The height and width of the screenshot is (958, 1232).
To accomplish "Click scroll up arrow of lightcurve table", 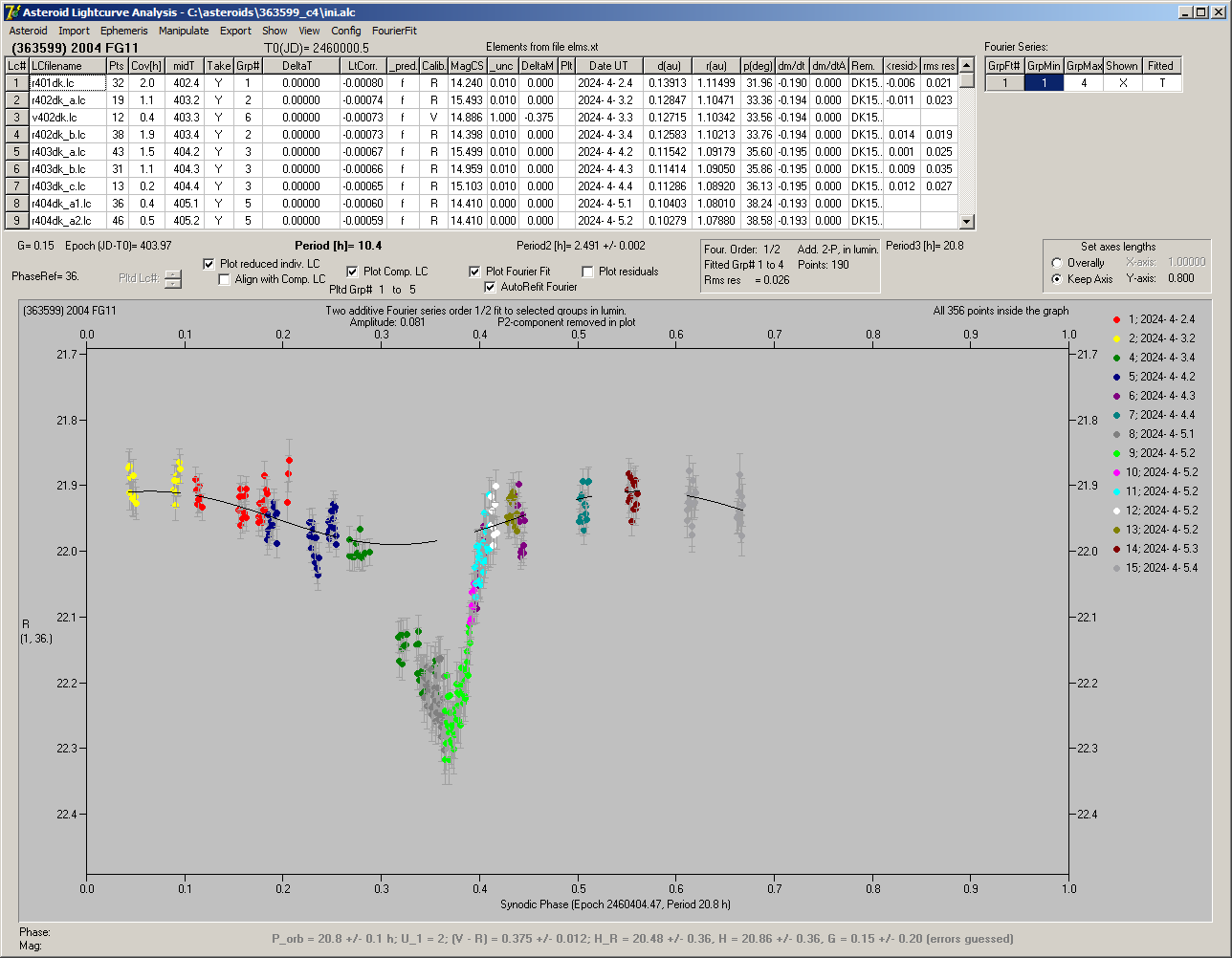I will click(x=967, y=65).
